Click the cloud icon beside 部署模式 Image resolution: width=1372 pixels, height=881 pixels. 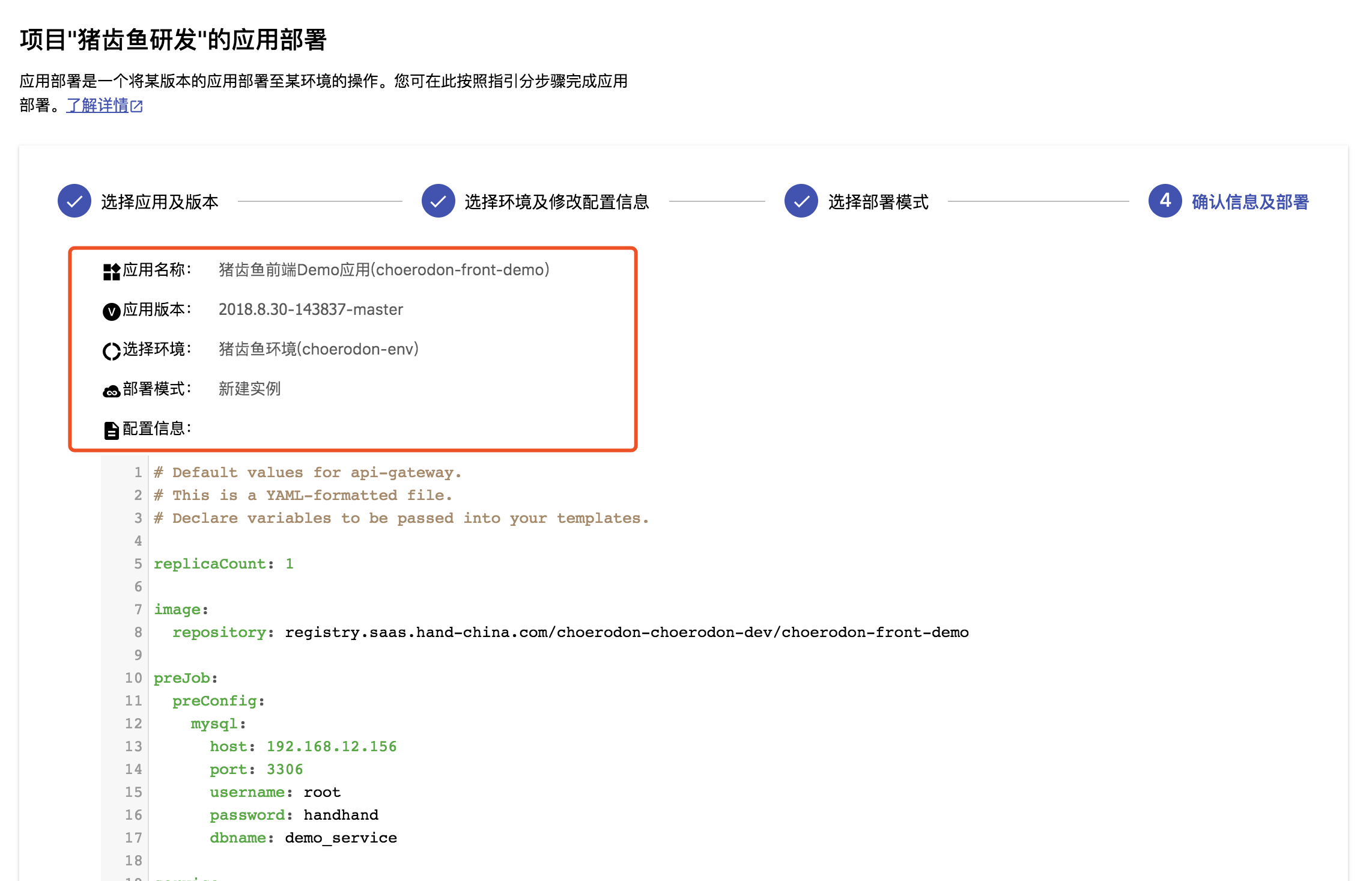(112, 391)
